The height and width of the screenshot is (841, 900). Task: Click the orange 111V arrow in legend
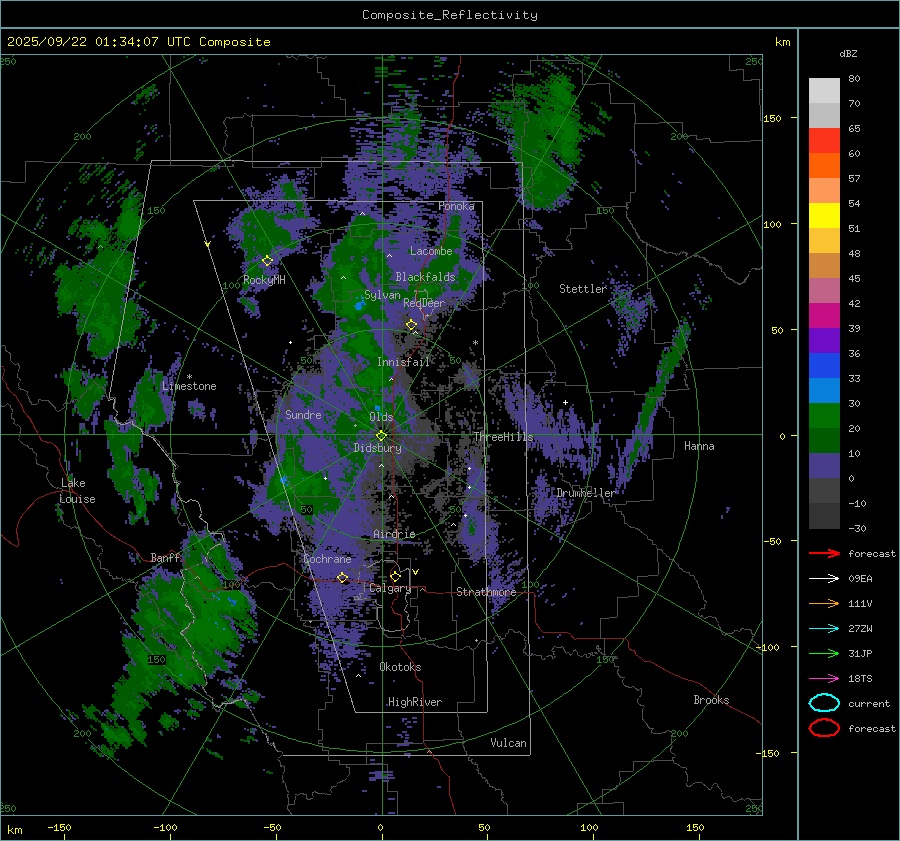point(823,603)
